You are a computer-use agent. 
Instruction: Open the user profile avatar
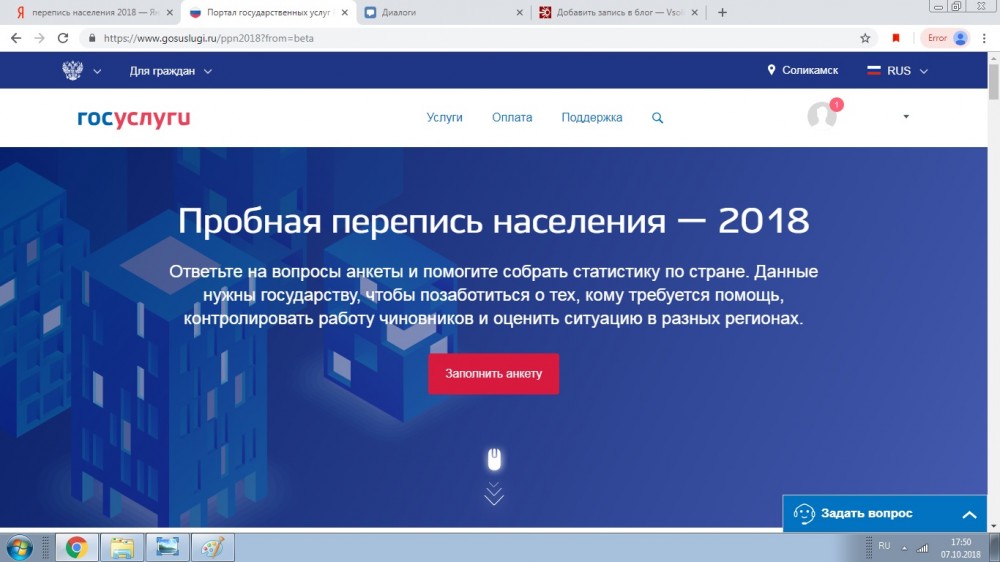pos(822,116)
